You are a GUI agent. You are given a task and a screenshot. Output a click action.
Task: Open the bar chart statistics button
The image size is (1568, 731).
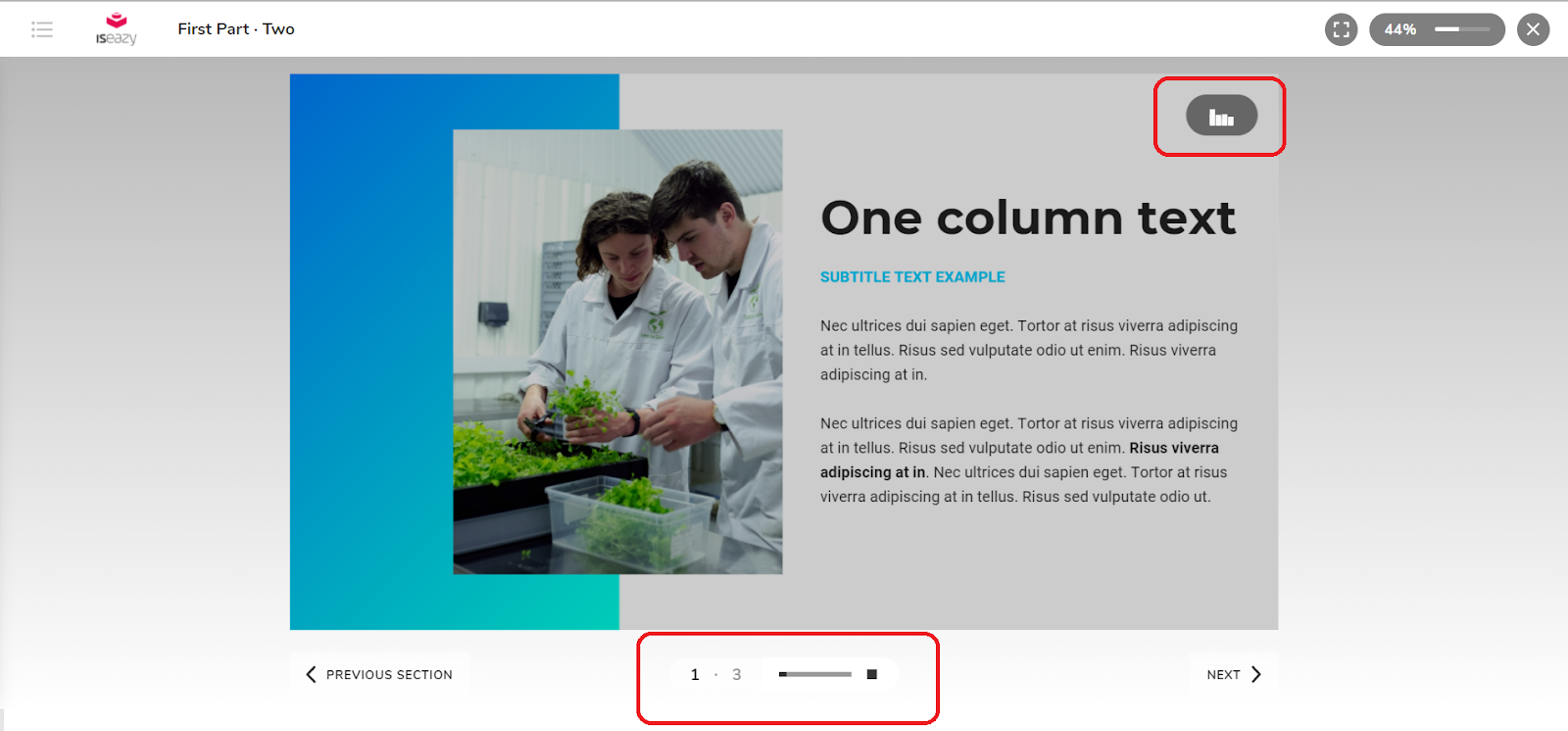(1221, 116)
